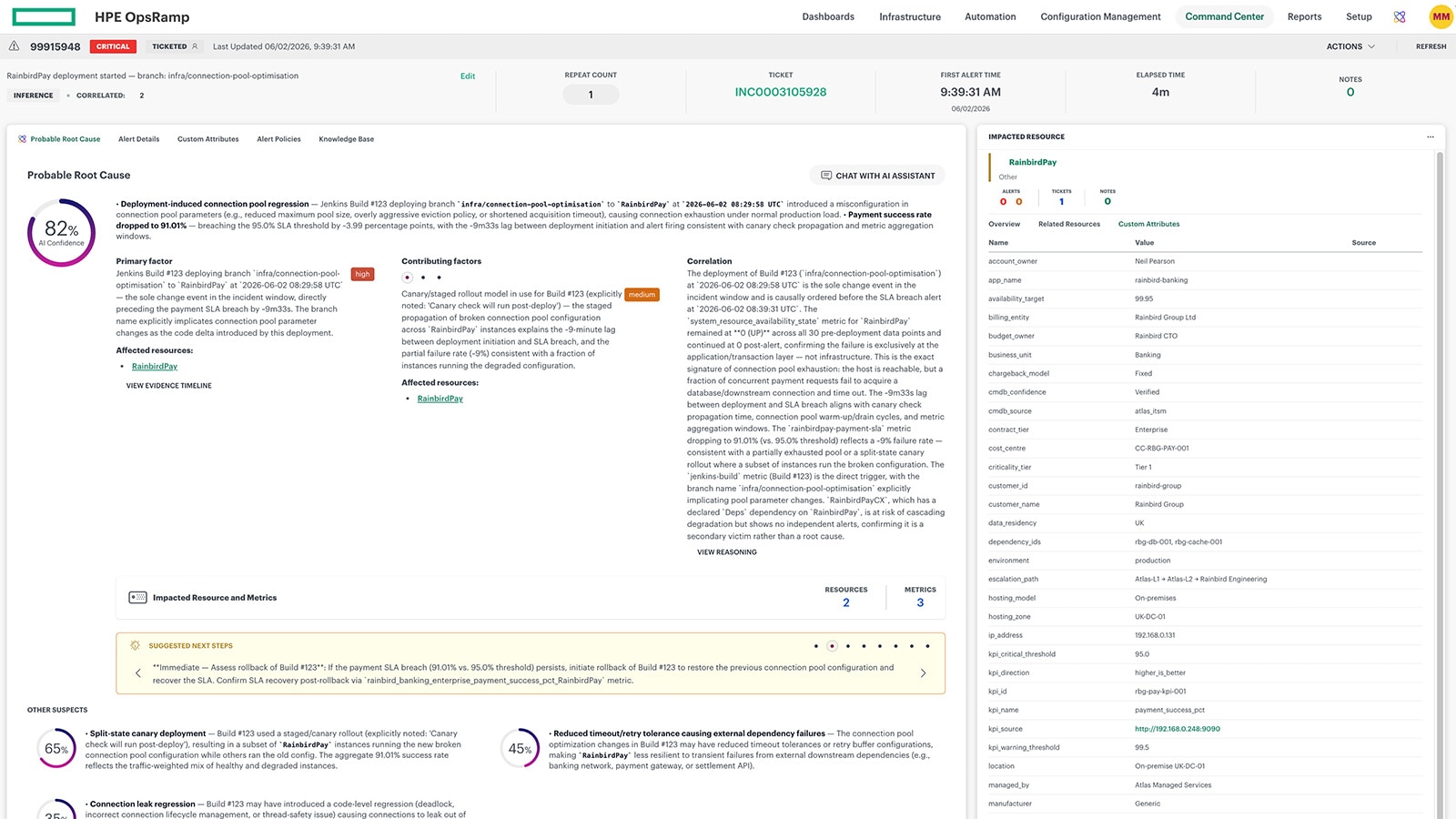Click the HPE green rectangle logo
1456x819 pixels.
(x=44, y=16)
